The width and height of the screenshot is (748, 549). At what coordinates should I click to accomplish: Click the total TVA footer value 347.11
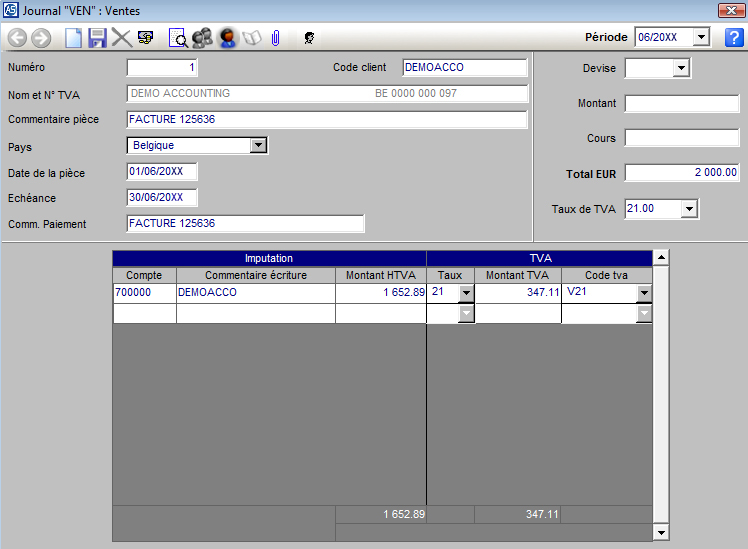point(542,514)
